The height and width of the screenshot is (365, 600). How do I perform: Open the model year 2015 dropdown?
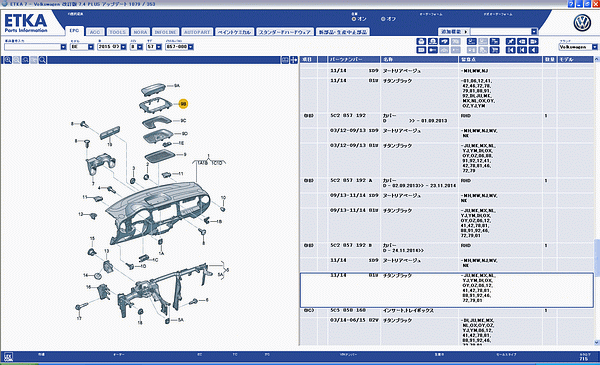(123, 47)
